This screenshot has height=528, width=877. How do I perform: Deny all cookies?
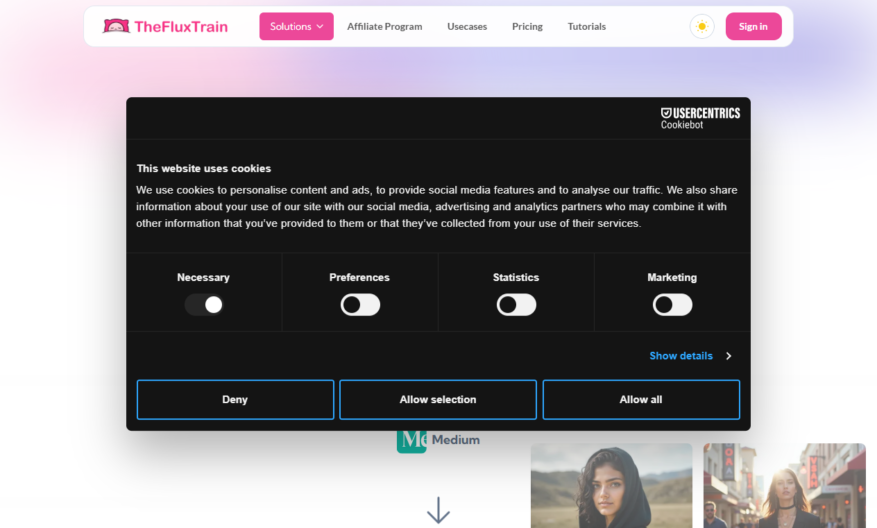(x=235, y=399)
